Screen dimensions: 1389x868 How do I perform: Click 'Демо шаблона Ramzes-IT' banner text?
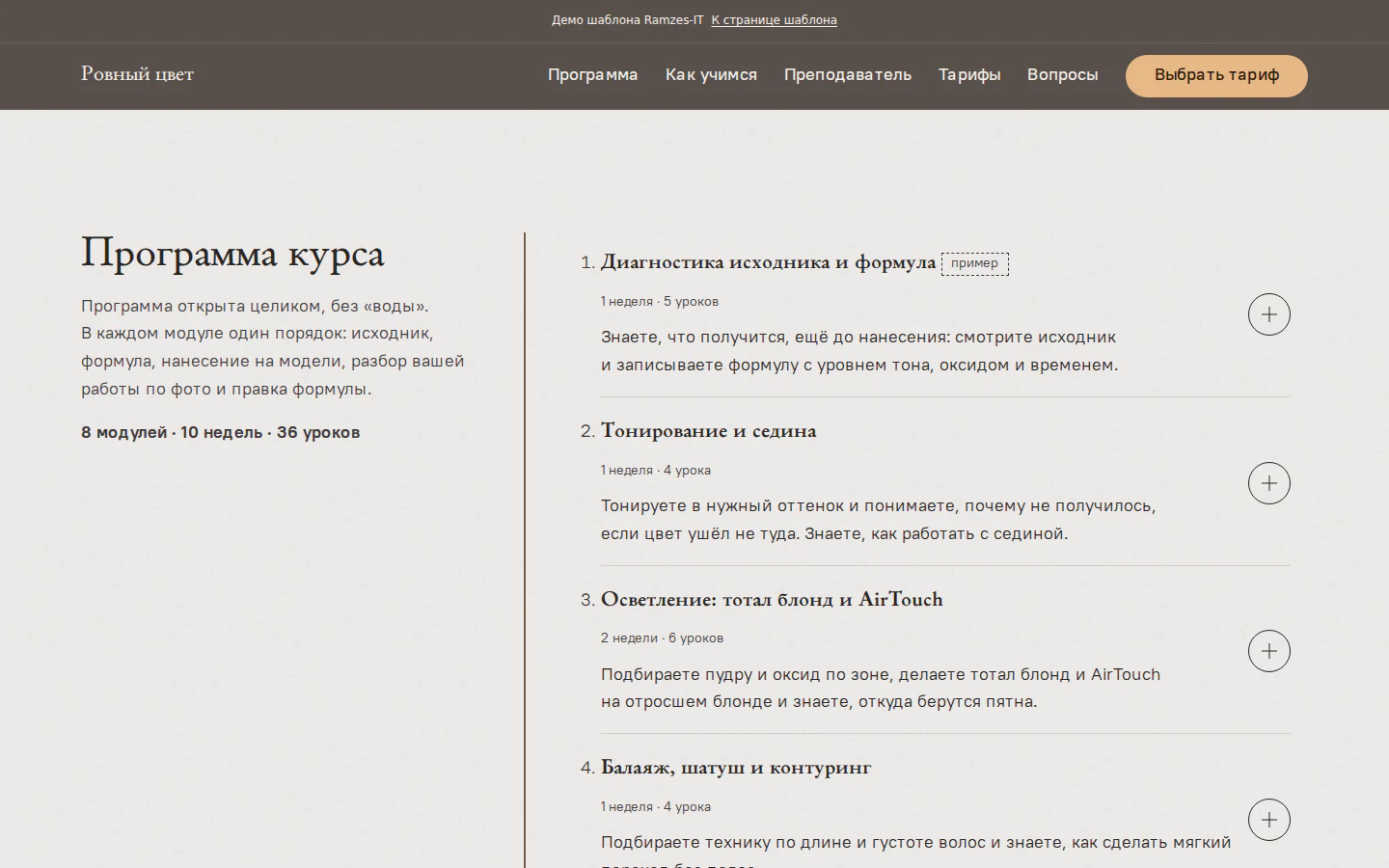coord(628,20)
